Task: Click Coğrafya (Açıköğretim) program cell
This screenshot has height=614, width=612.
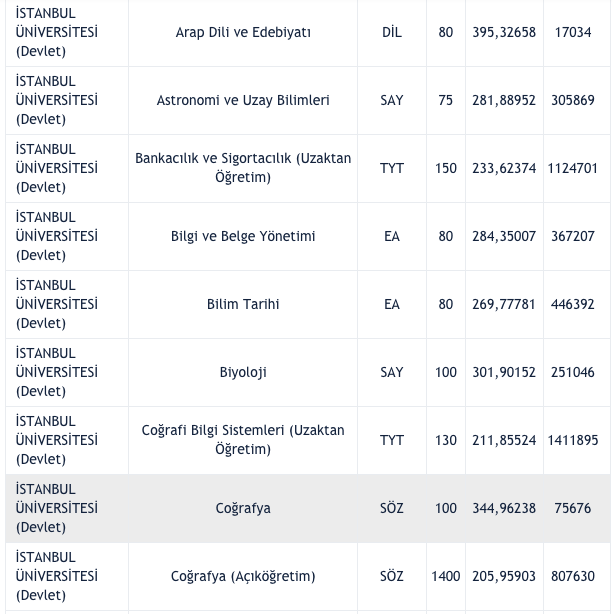Action: [243, 576]
